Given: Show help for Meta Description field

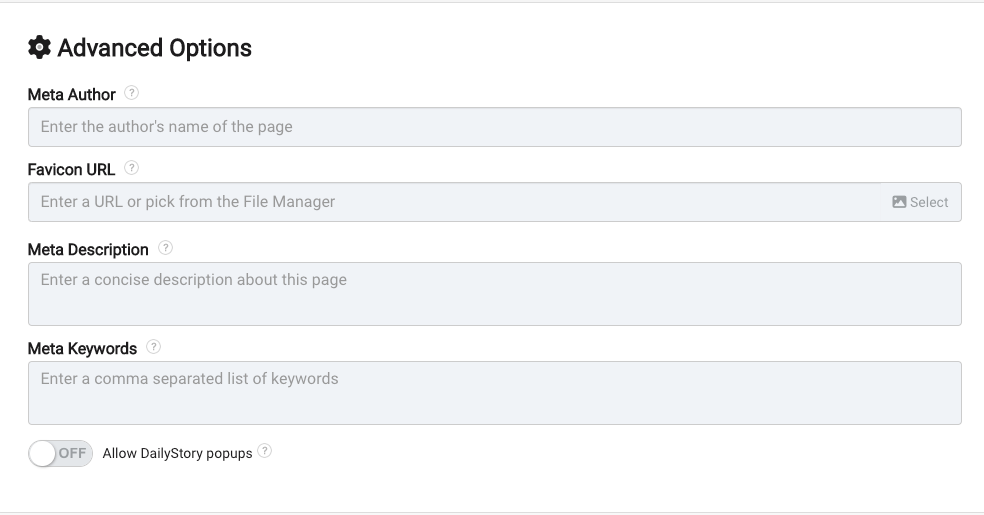Looking at the screenshot, I should (x=165, y=248).
